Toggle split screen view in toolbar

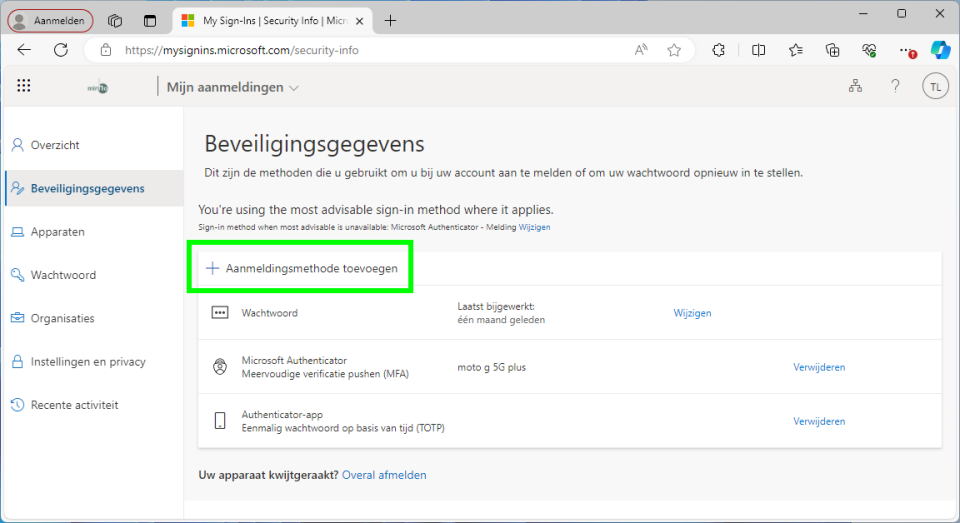[x=758, y=50]
